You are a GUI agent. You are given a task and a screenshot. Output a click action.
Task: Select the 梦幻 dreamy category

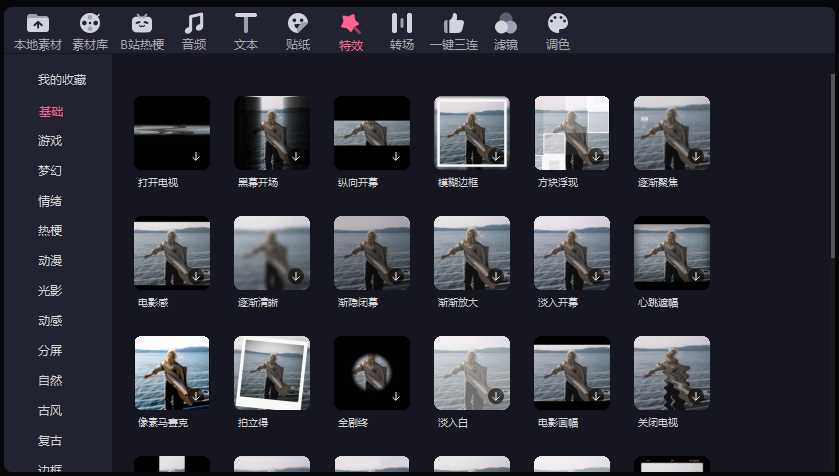click(50, 171)
